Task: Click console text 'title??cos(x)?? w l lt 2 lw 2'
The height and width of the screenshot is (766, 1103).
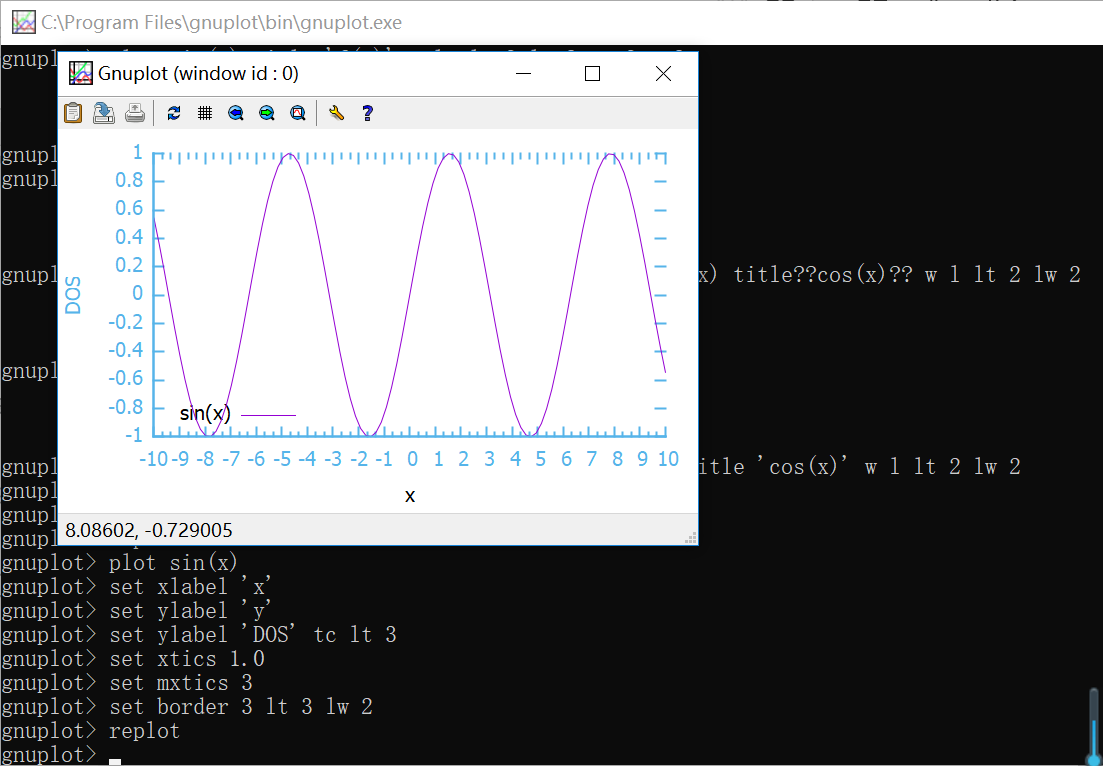Action: pos(907,275)
